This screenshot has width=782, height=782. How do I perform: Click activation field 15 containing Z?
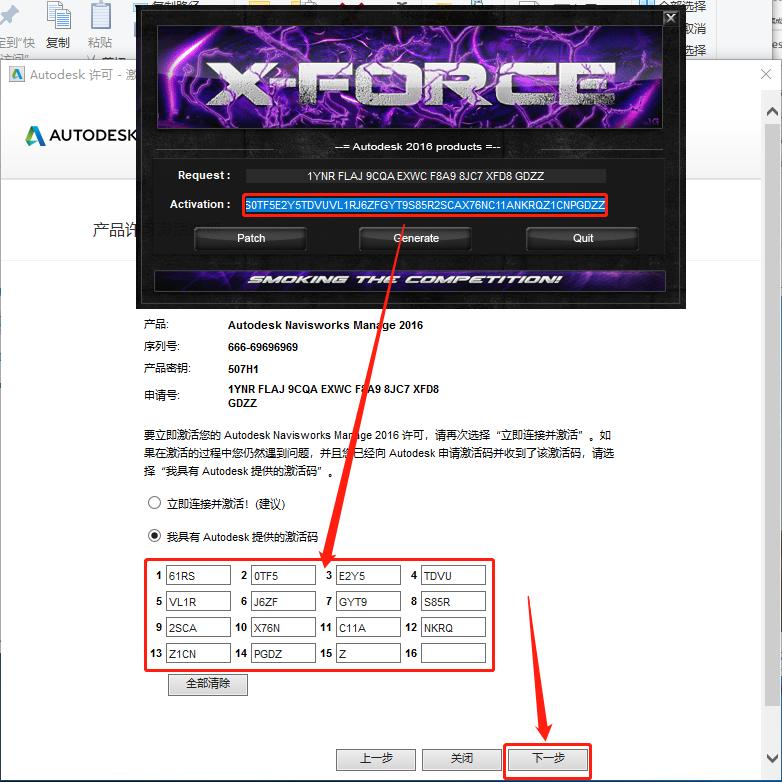[x=368, y=653]
